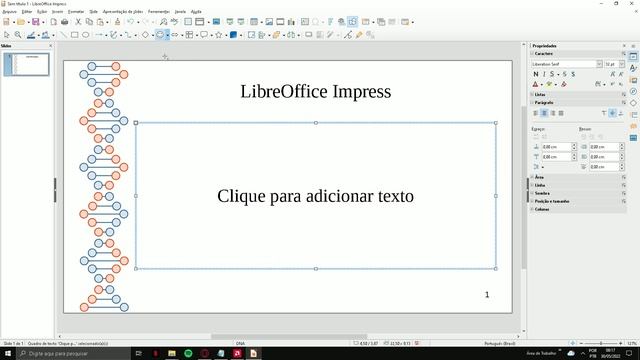Toggle Italic (I) in Caractere panel

tap(544, 74)
